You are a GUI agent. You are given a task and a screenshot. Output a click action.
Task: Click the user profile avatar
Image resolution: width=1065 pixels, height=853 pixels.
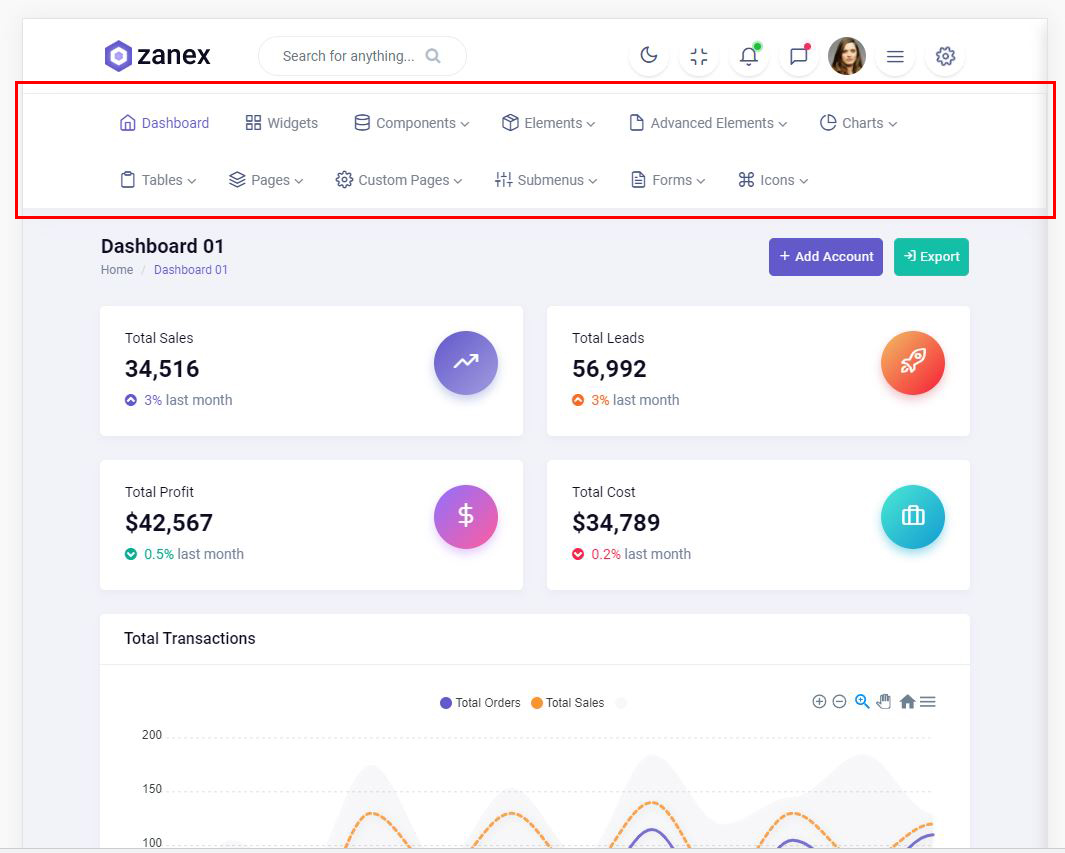(x=847, y=56)
